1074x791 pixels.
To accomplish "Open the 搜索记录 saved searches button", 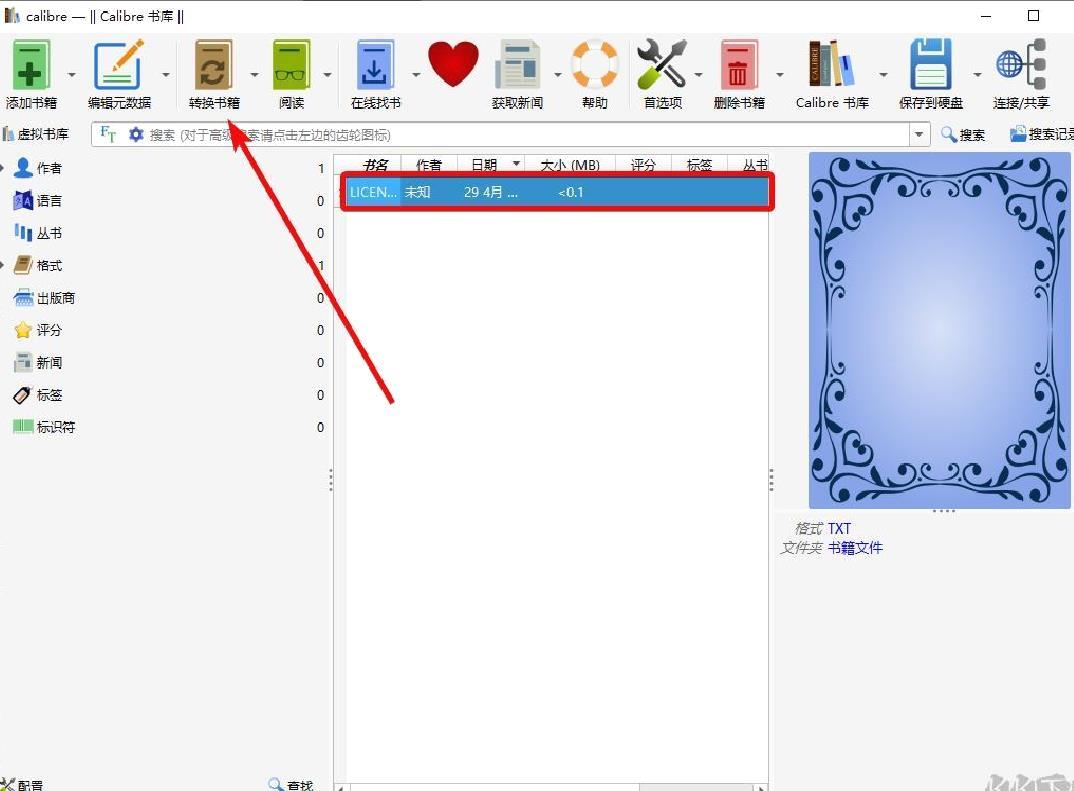I will [1041, 134].
